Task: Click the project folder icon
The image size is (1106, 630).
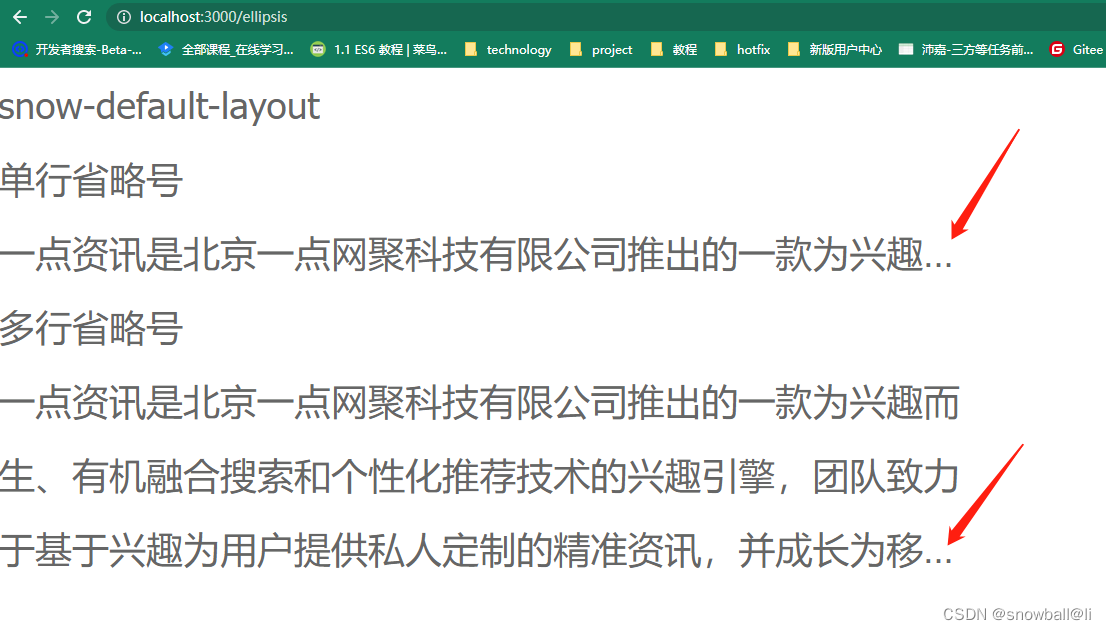Action: pos(576,49)
